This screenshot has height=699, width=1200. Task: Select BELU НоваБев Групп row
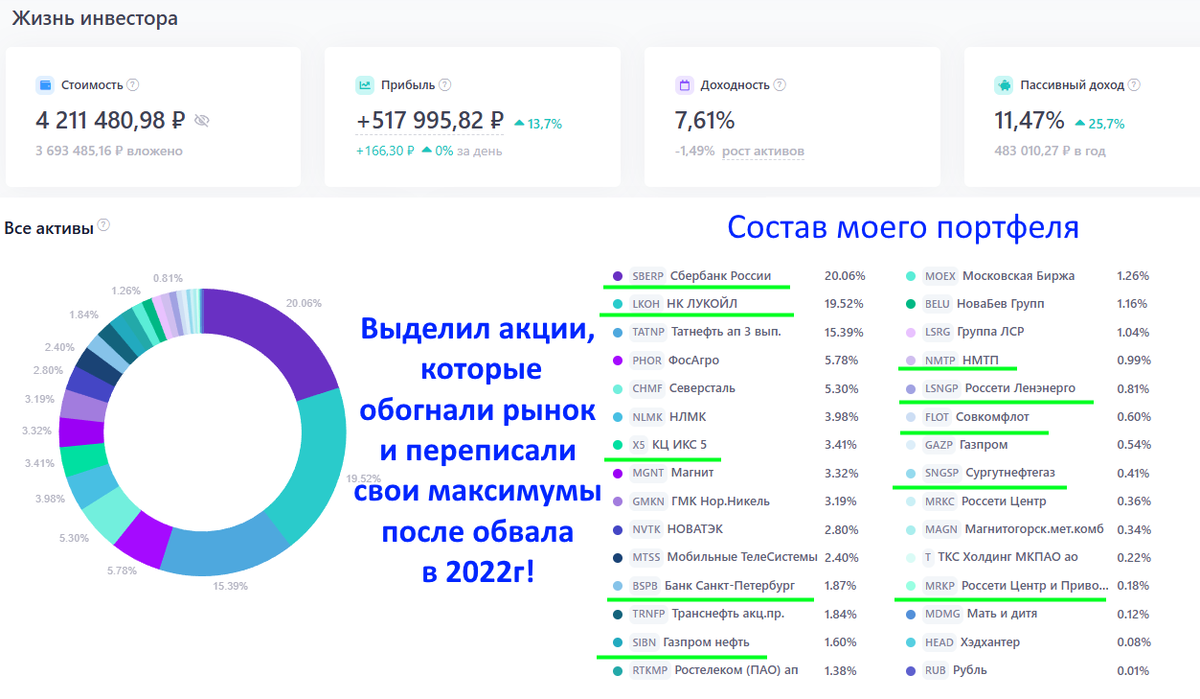(x=1028, y=303)
